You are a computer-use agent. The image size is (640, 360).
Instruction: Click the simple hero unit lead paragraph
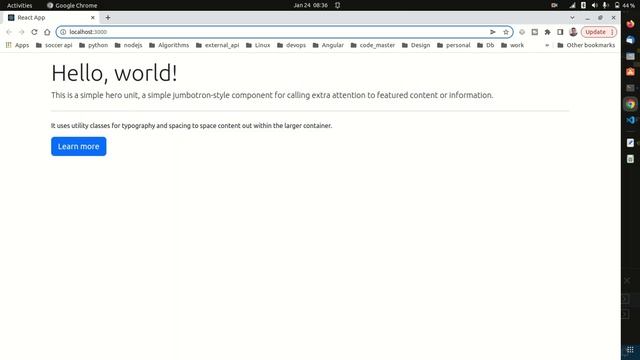tap(272, 95)
